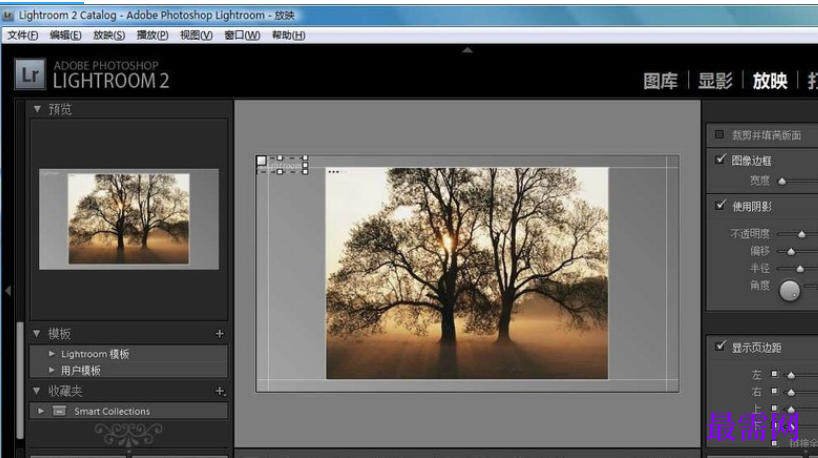
Task: Expand the 用户模板 folder
Action: pyautogui.click(x=52, y=370)
